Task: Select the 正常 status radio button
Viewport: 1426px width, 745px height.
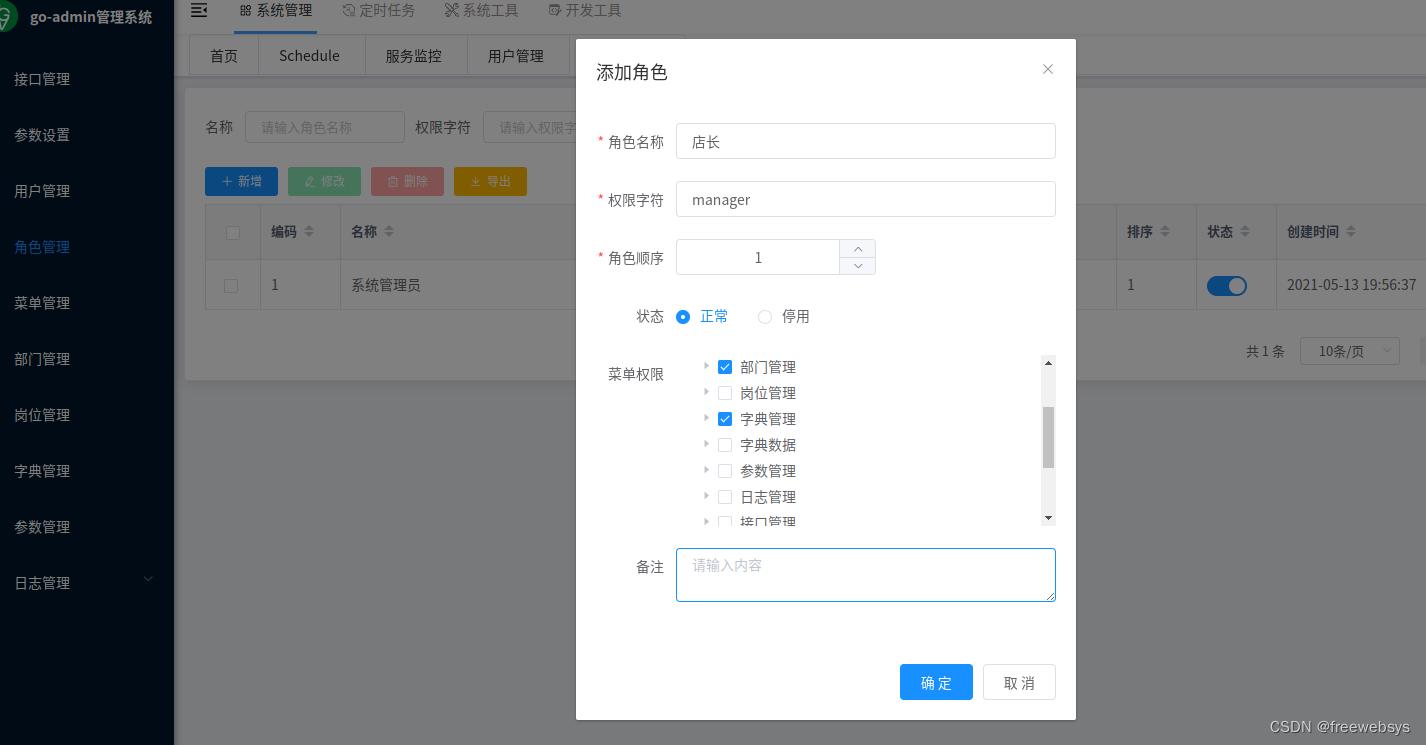Action: tap(683, 316)
